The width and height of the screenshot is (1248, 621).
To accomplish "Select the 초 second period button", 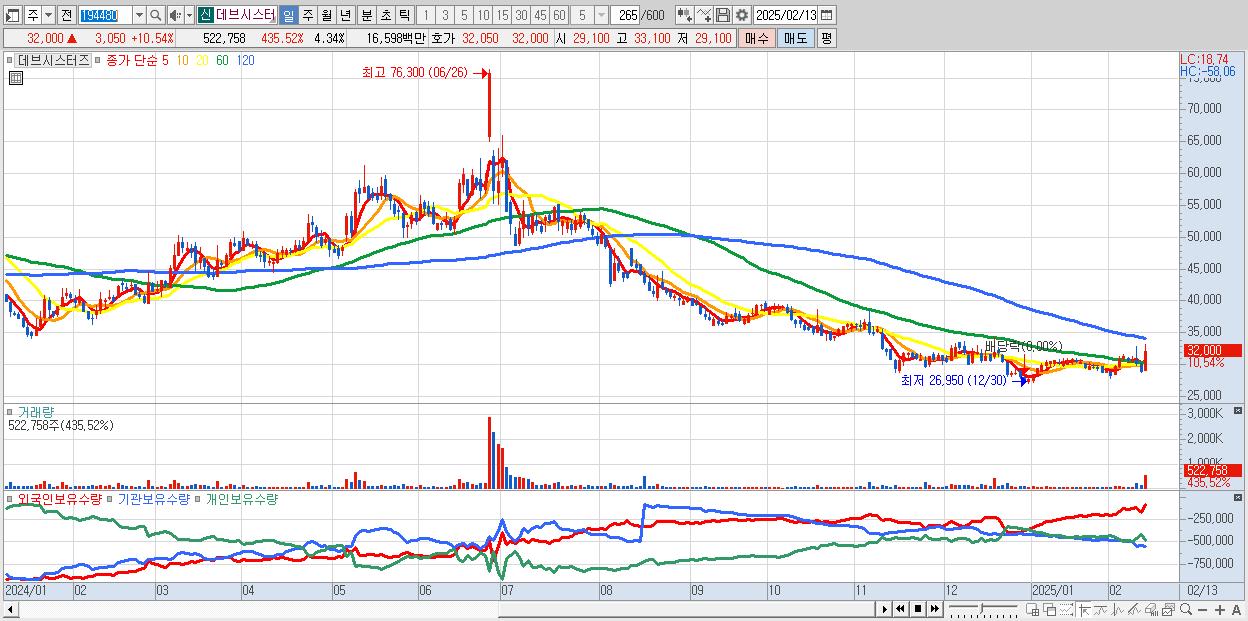I will [x=385, y=15].
